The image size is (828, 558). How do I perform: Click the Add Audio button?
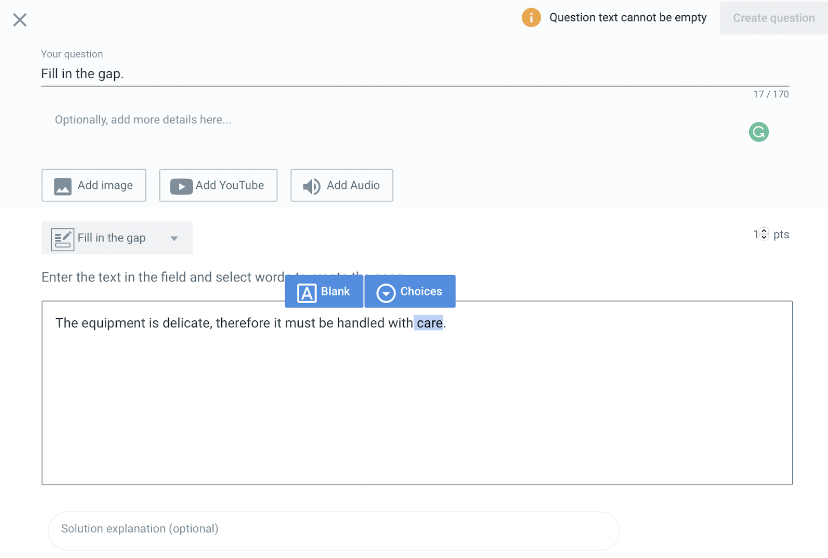[342, 185]
